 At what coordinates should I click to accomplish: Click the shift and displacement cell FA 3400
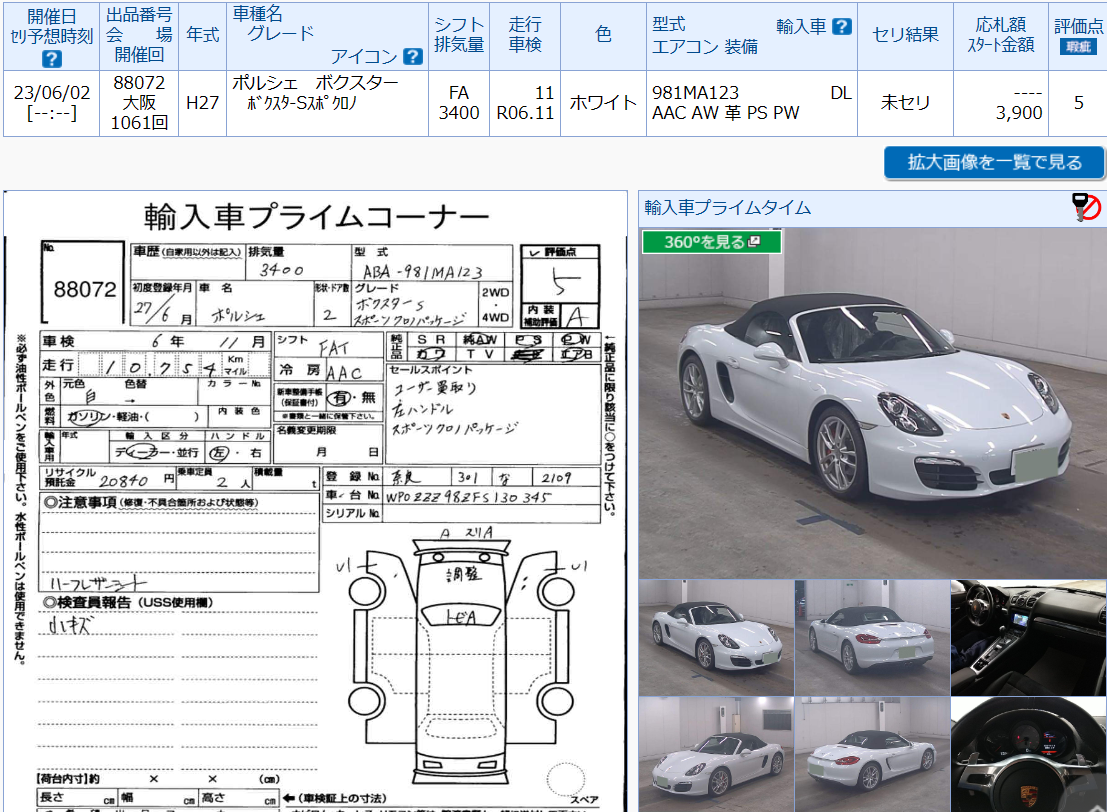[459, 103]
